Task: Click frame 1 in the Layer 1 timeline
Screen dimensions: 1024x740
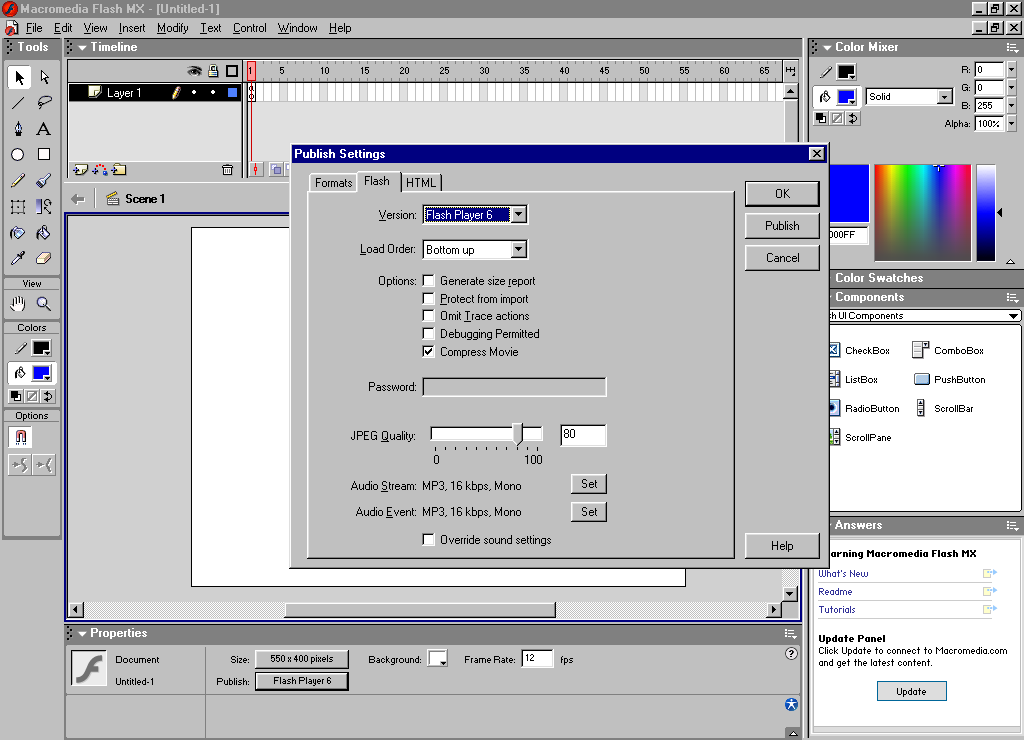Action: (x=251, y=93)
